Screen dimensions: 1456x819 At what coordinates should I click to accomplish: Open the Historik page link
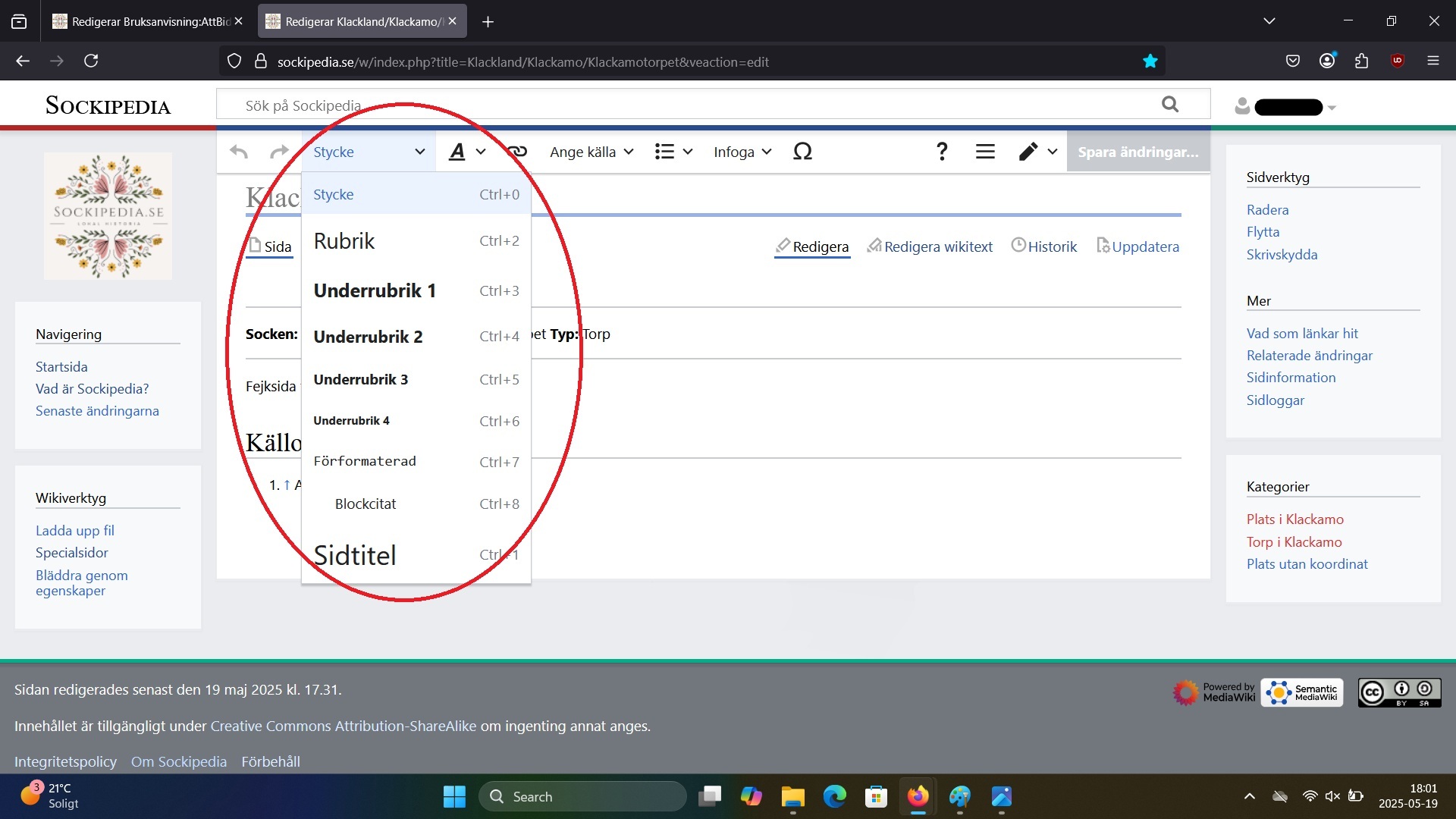1051,246
